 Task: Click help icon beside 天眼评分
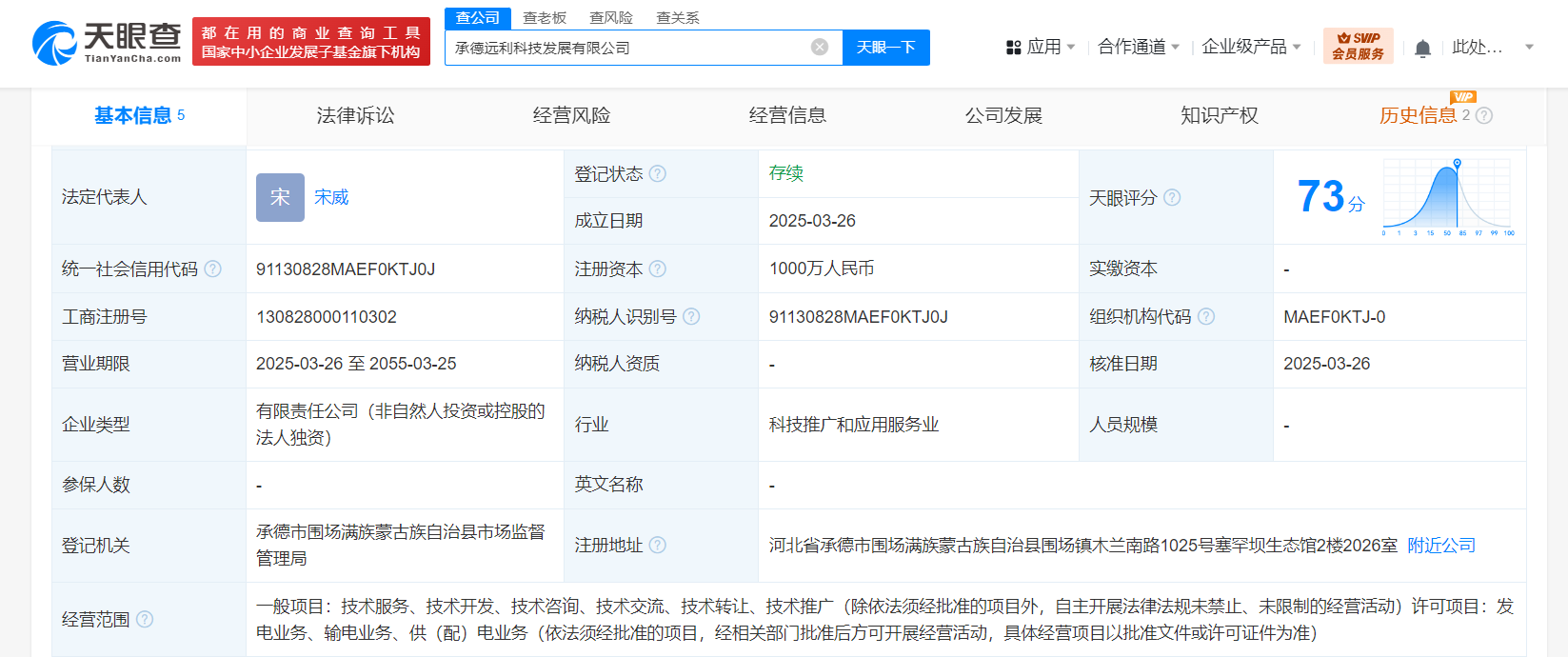(1172, 198)
